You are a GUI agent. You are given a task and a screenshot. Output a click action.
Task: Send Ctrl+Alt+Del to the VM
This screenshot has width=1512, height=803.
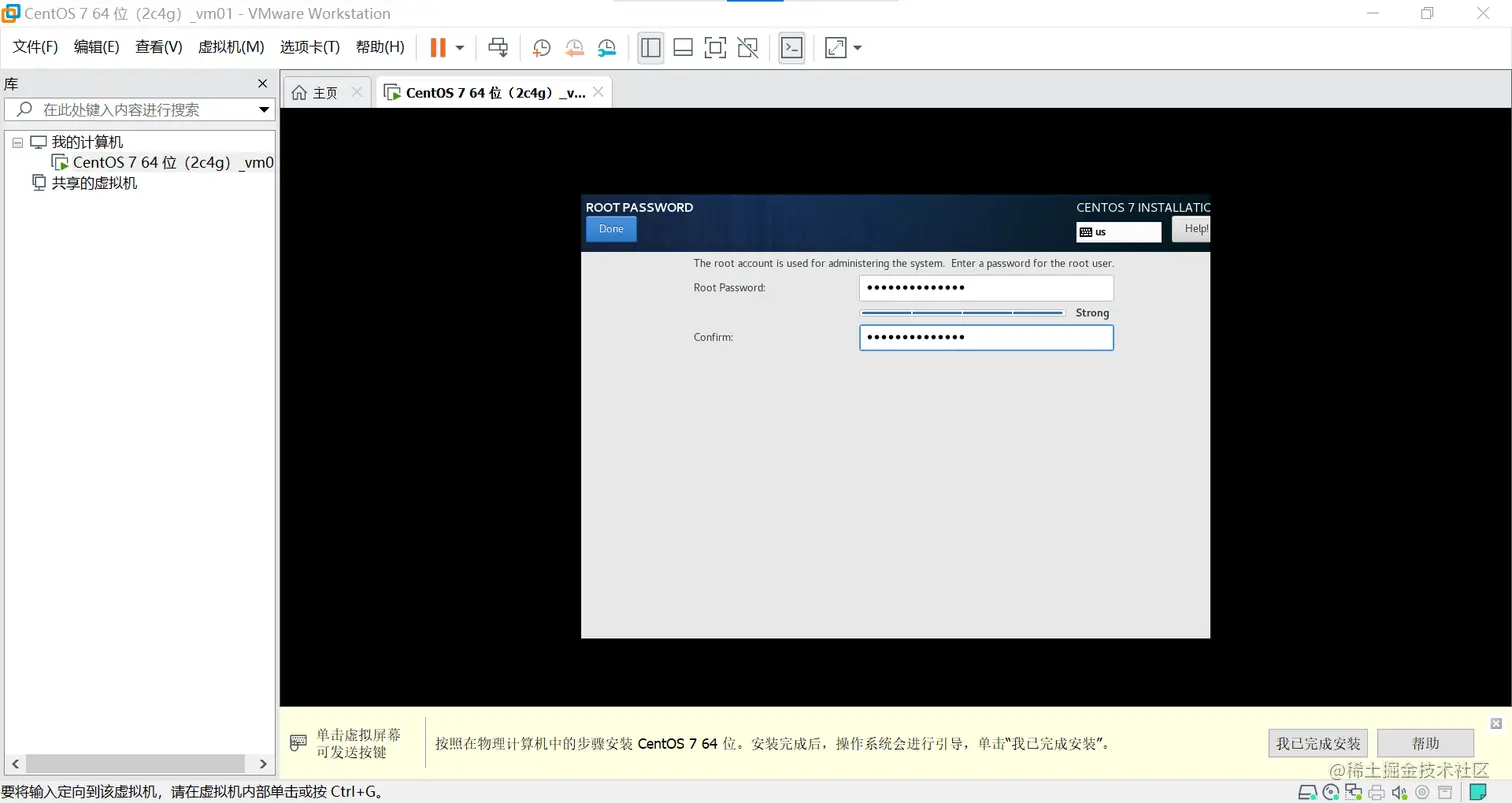tap(498, 47)
